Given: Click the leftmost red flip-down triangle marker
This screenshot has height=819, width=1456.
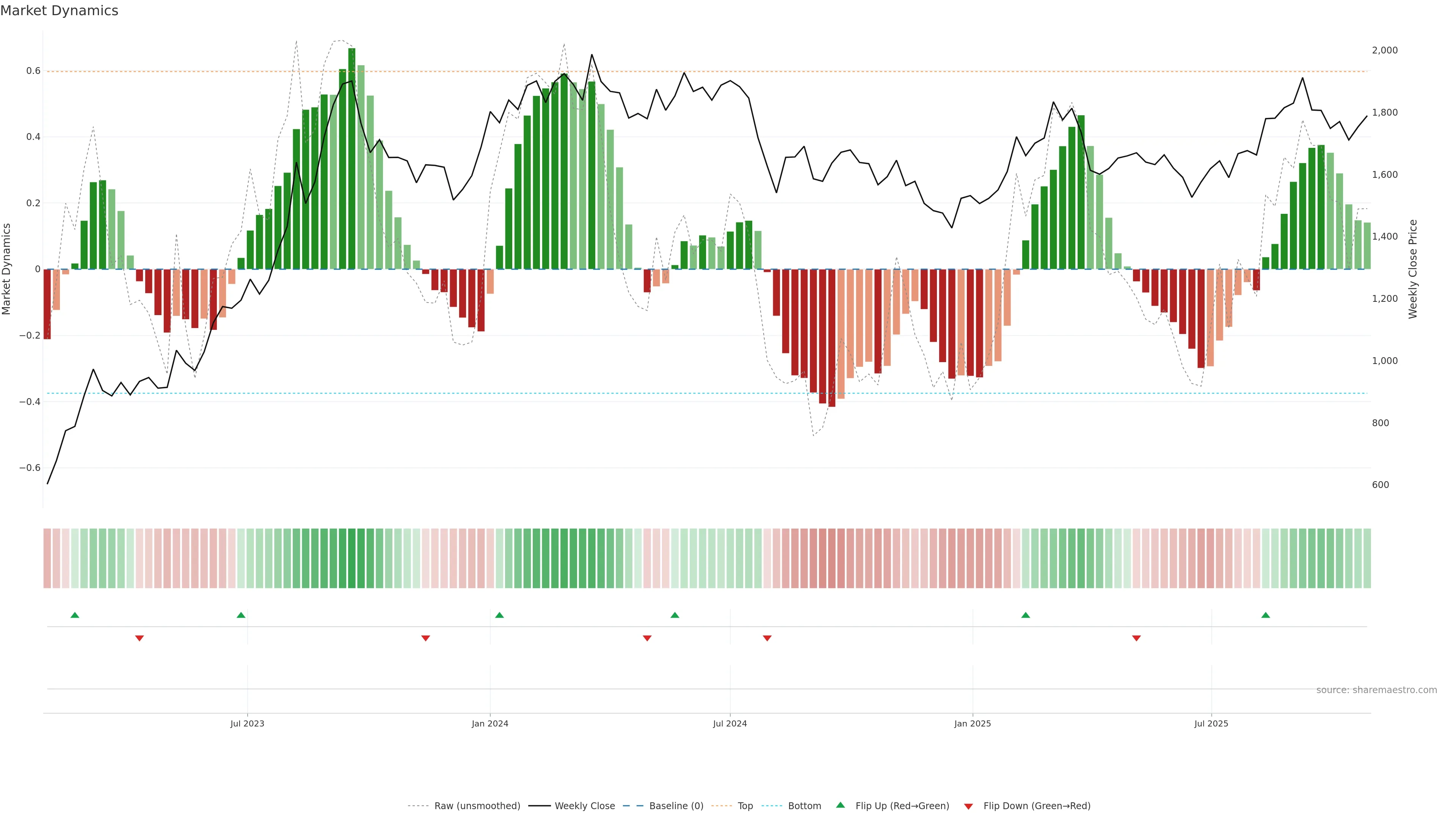Looking at the screenshot, I should pyautogui.click(x=140, y=638).
